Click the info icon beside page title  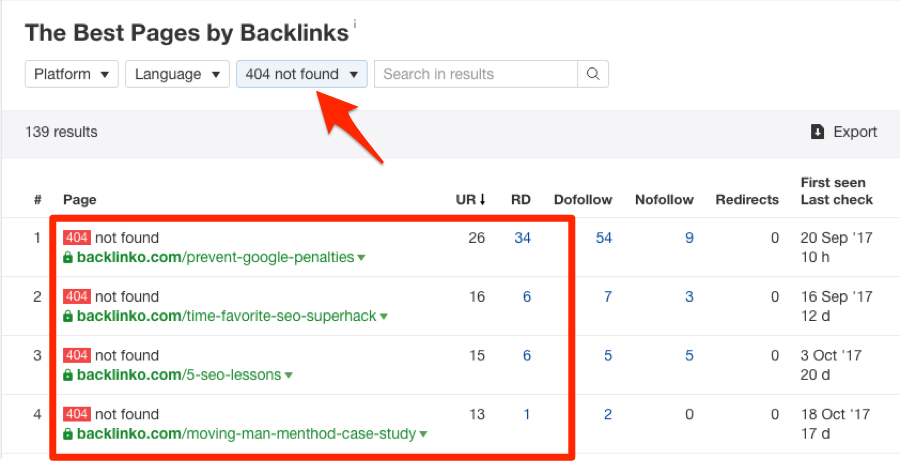pos(355,23)
